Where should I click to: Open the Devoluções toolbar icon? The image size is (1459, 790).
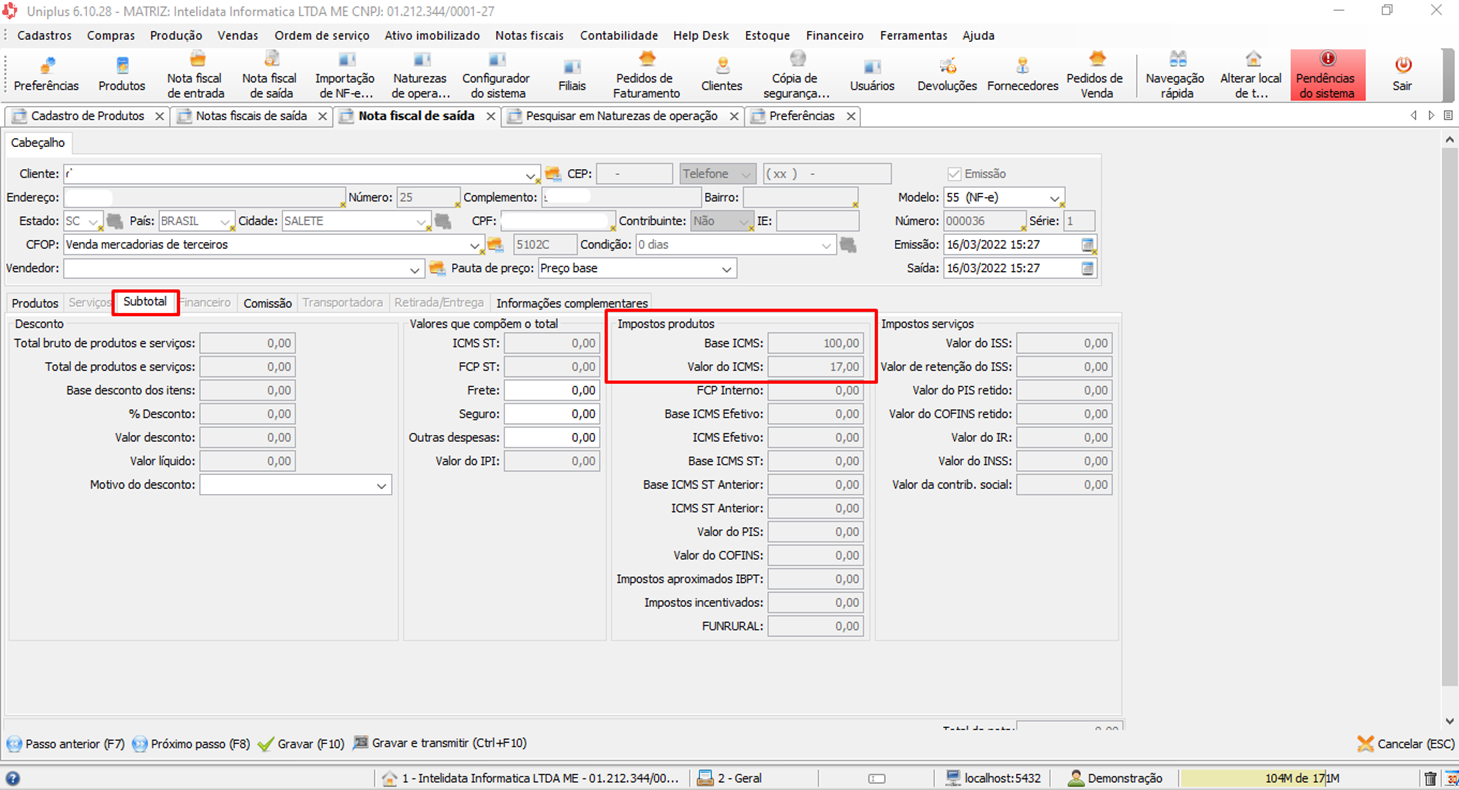coord(947,75)
